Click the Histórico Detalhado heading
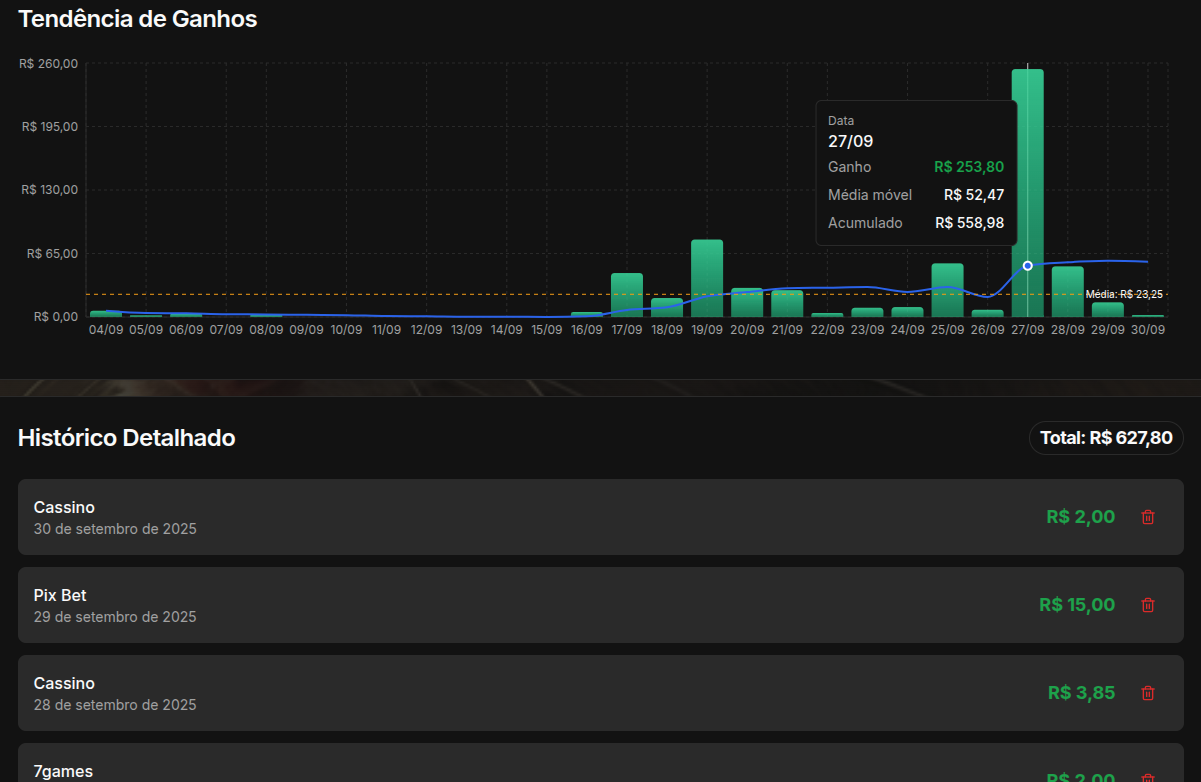 pos(127,438)
